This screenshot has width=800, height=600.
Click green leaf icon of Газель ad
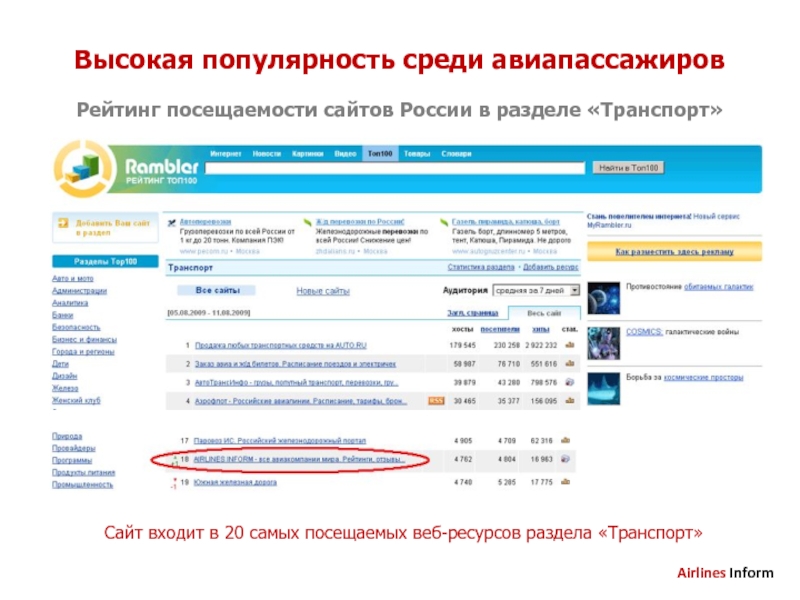tap(444, 222)
